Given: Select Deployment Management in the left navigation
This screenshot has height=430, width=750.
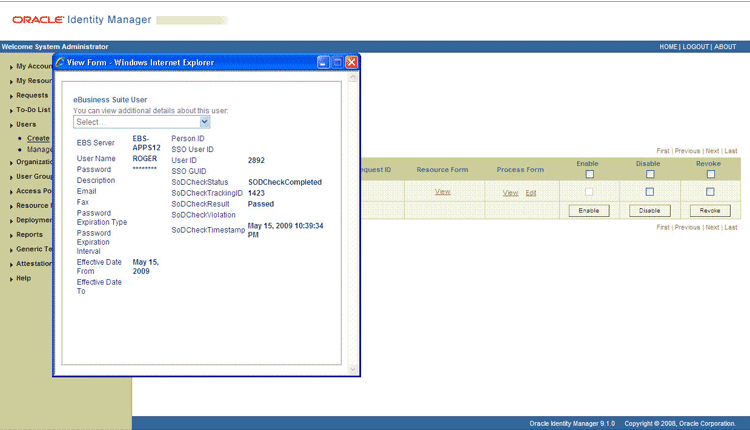Looking at the screenshot, I should 34,220.
